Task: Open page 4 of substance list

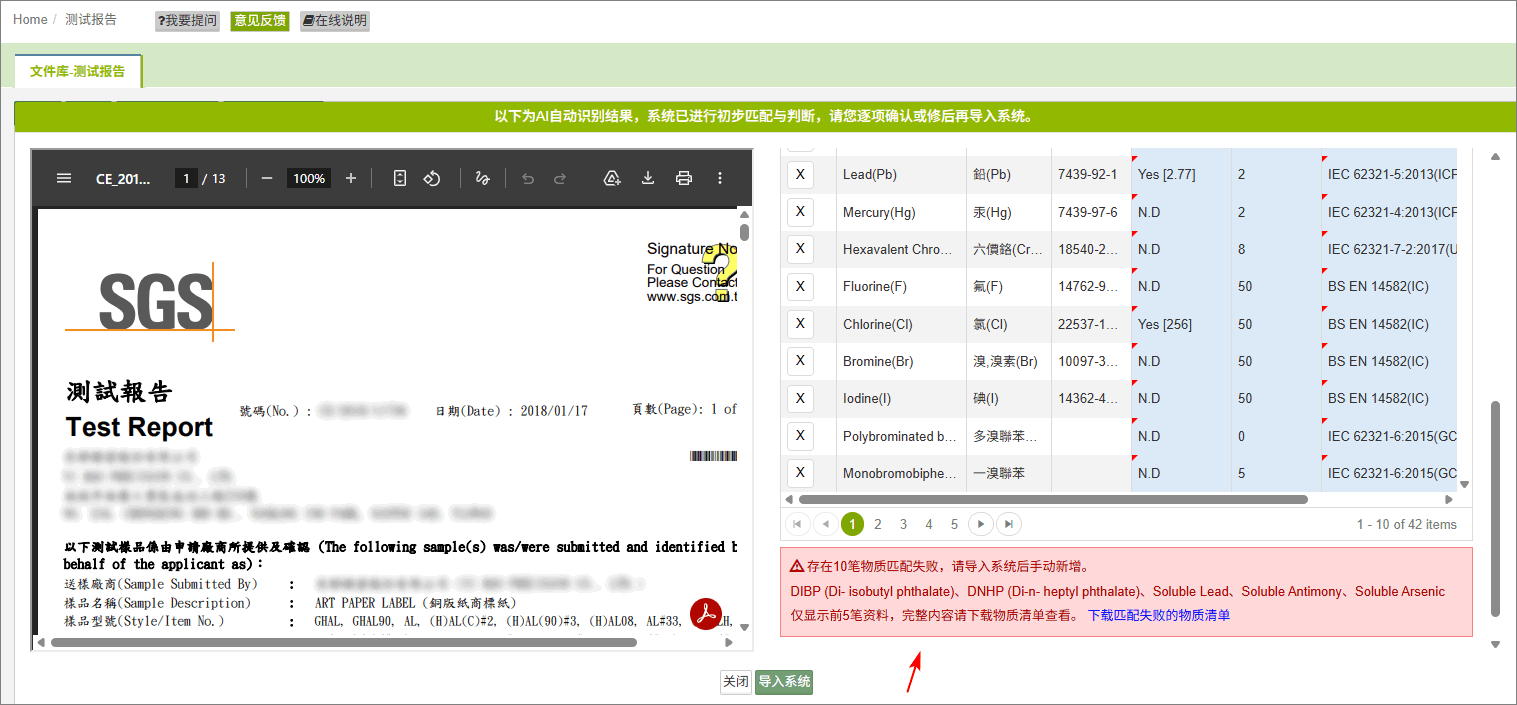Action: point(929,524)
